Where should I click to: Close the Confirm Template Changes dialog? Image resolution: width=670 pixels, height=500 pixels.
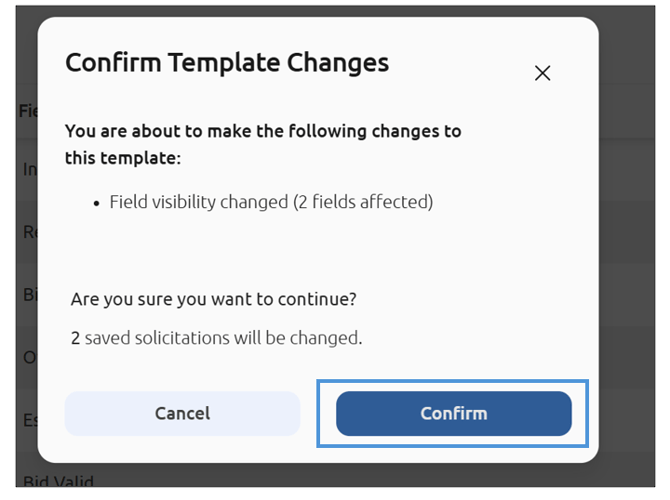click(x=542, y=73)
